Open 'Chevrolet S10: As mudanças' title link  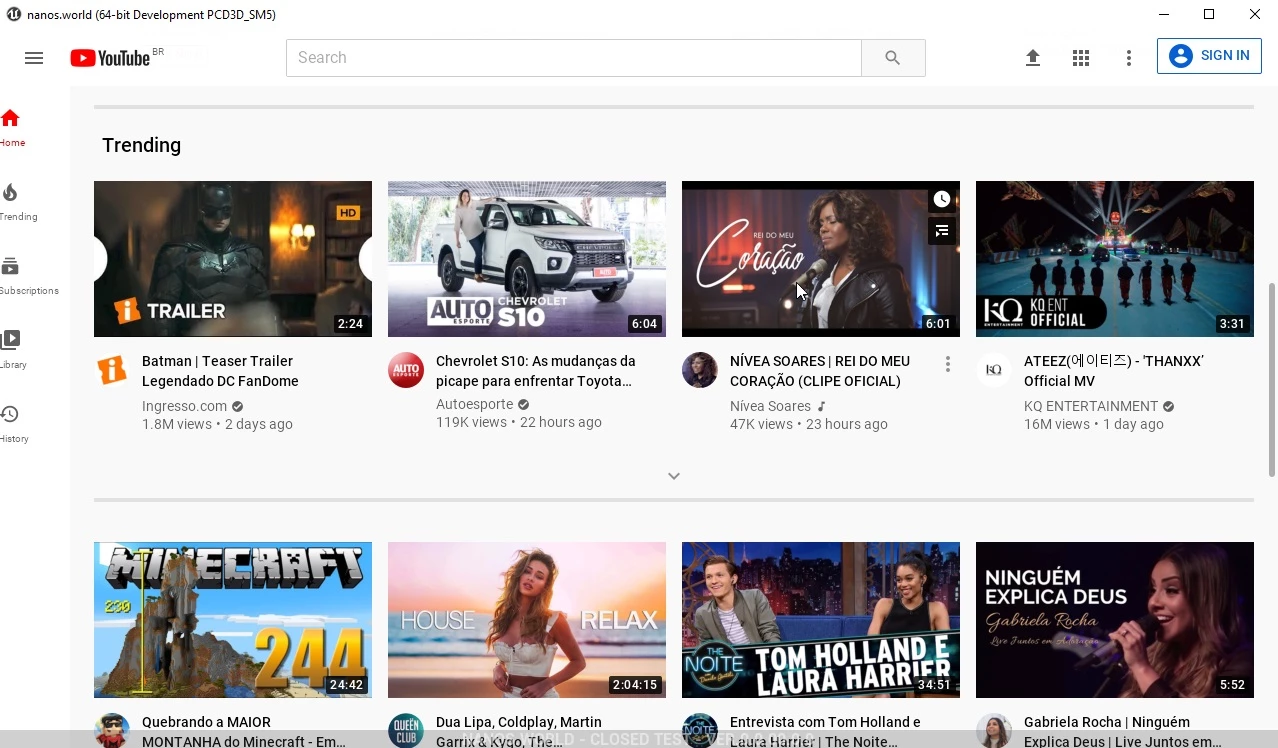pyautogui.click(x=535, y=371)
